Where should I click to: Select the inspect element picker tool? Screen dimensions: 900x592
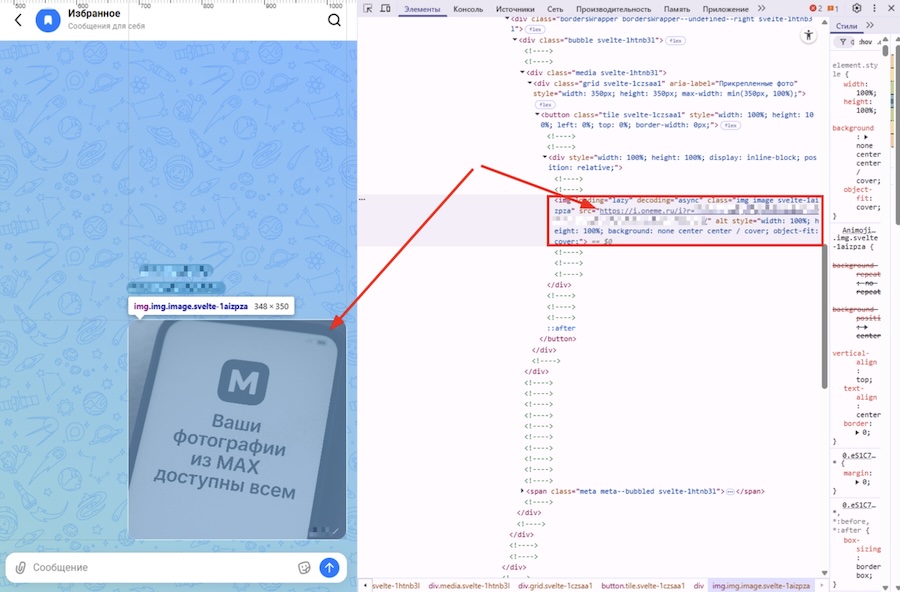(369, 8)
